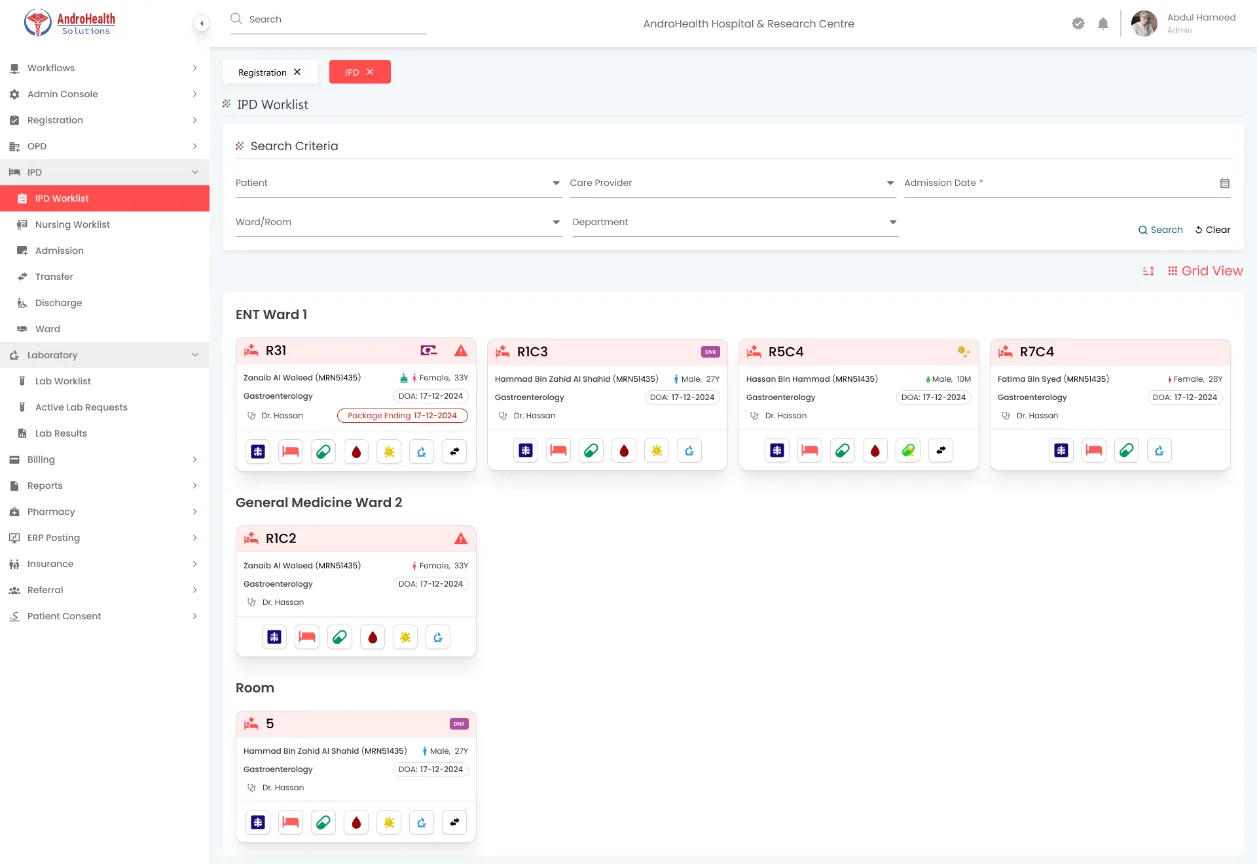Viewport: 1257px width, 864px height.
Task: Switch to Grid View
Action: (x=1205, y=271)
